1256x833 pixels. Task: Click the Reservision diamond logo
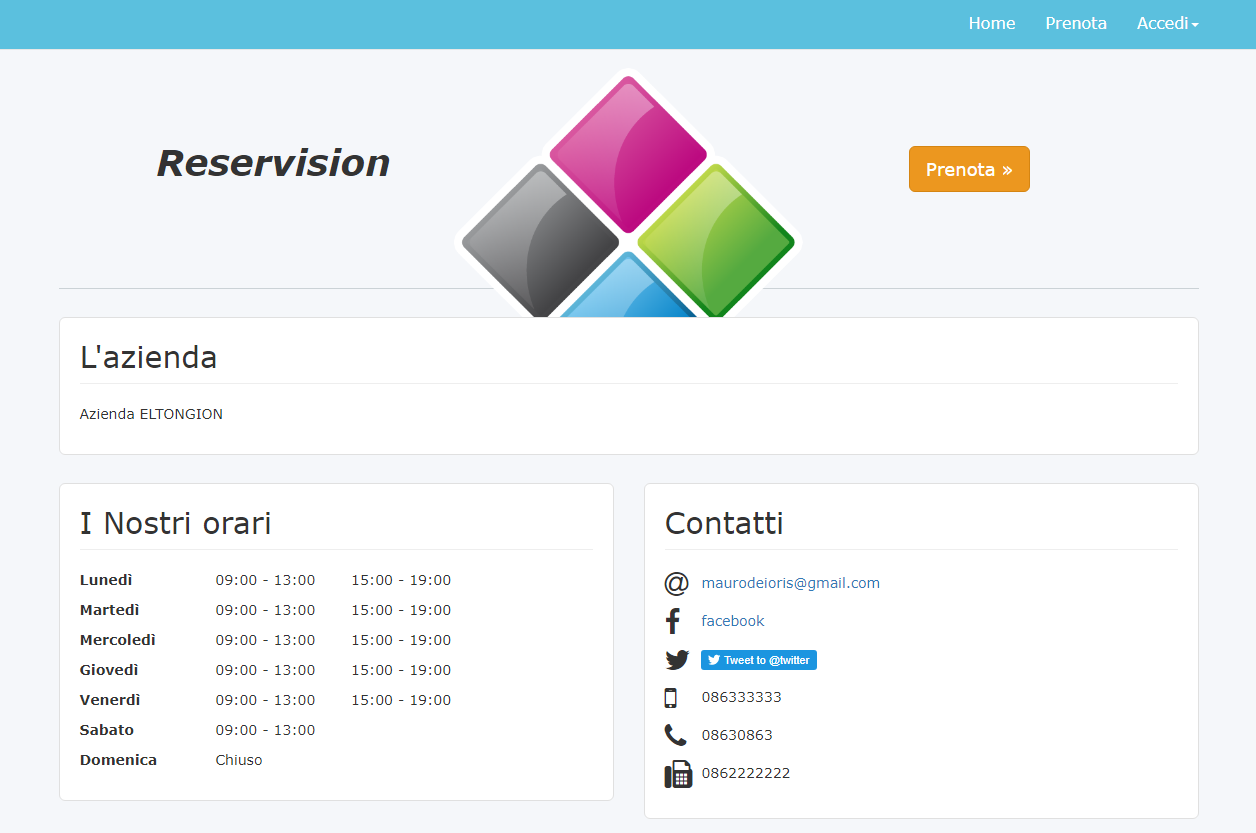[628, 195]
